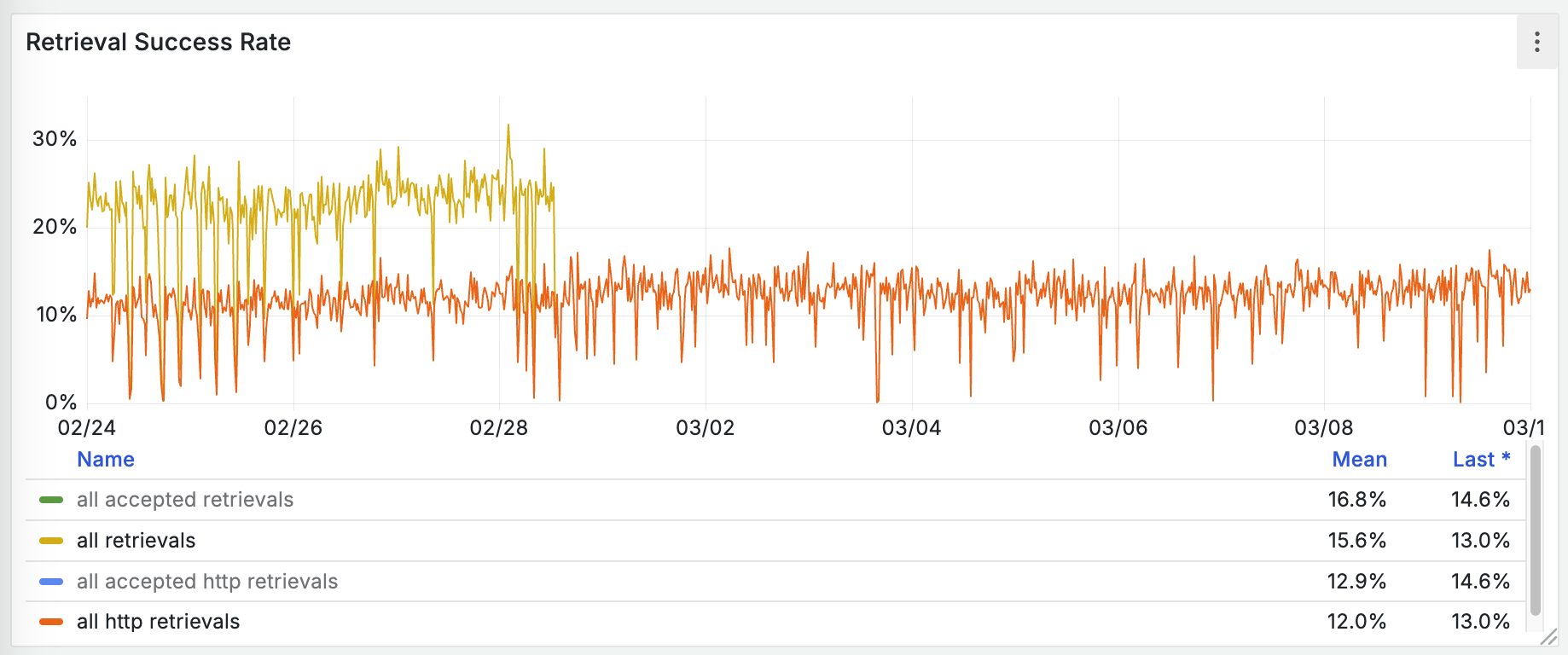Click orange series icon for all http retrievals
The height and width of the screenshot is (655, 1568).
coord(51,622)
